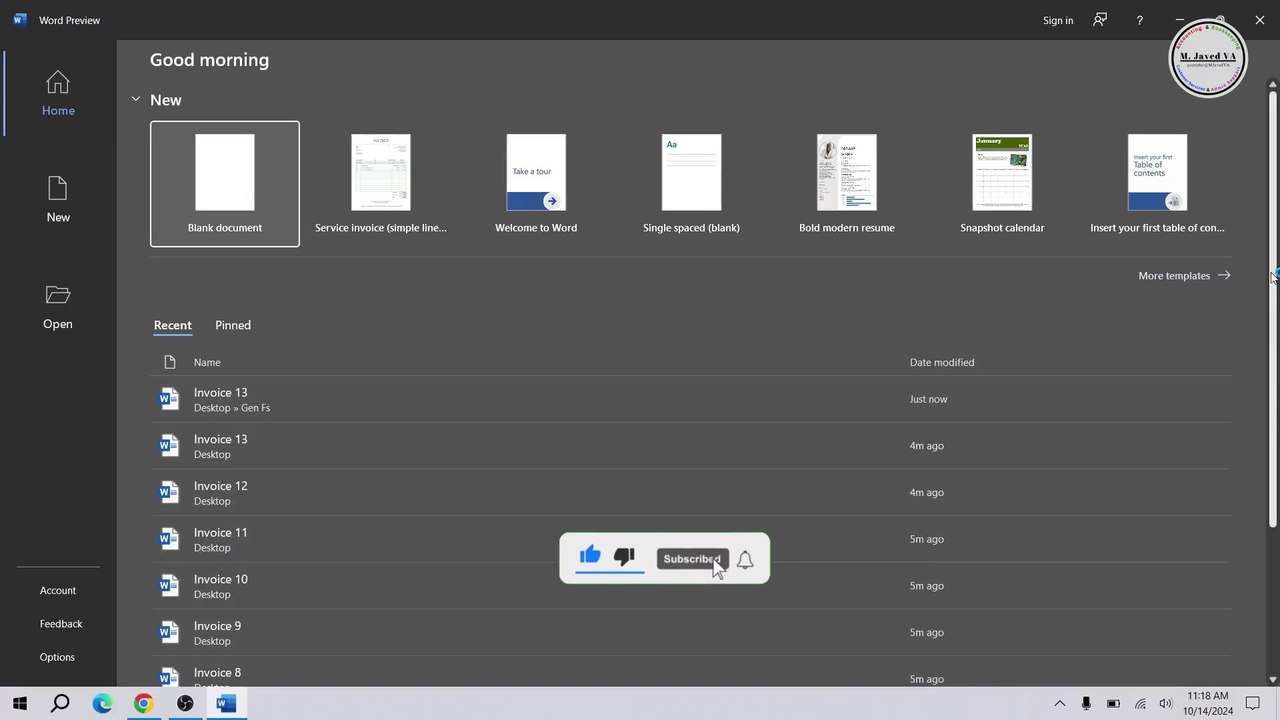Open the notification center icon
This screenshot has height=720, width=1280.
(x=1253, y=704)
